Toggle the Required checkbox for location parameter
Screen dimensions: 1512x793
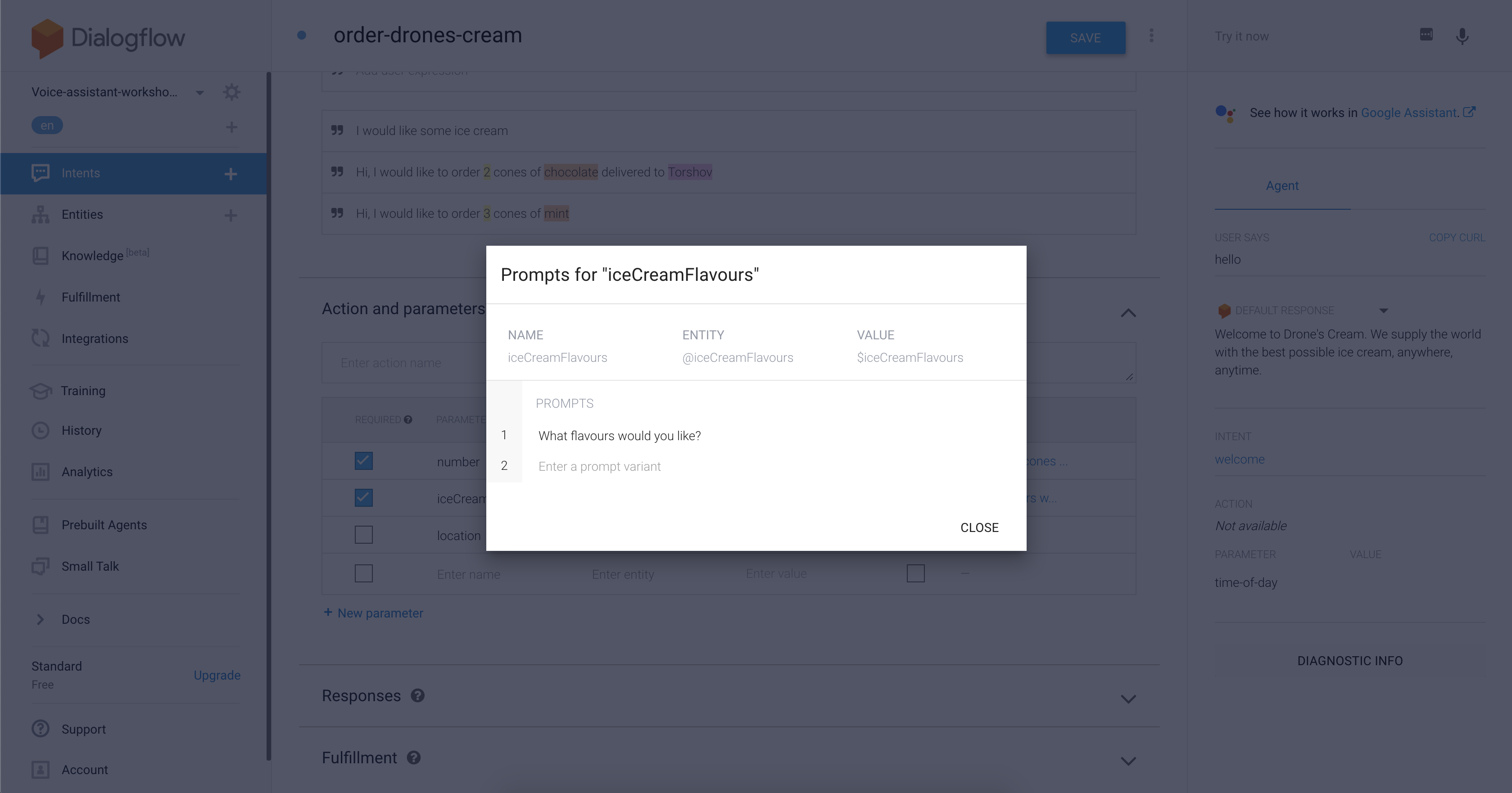point(363,535)
